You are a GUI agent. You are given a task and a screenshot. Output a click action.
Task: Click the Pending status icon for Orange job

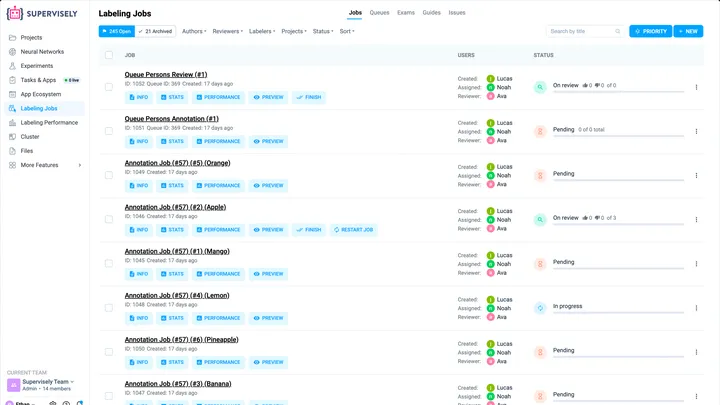(540, 175)
